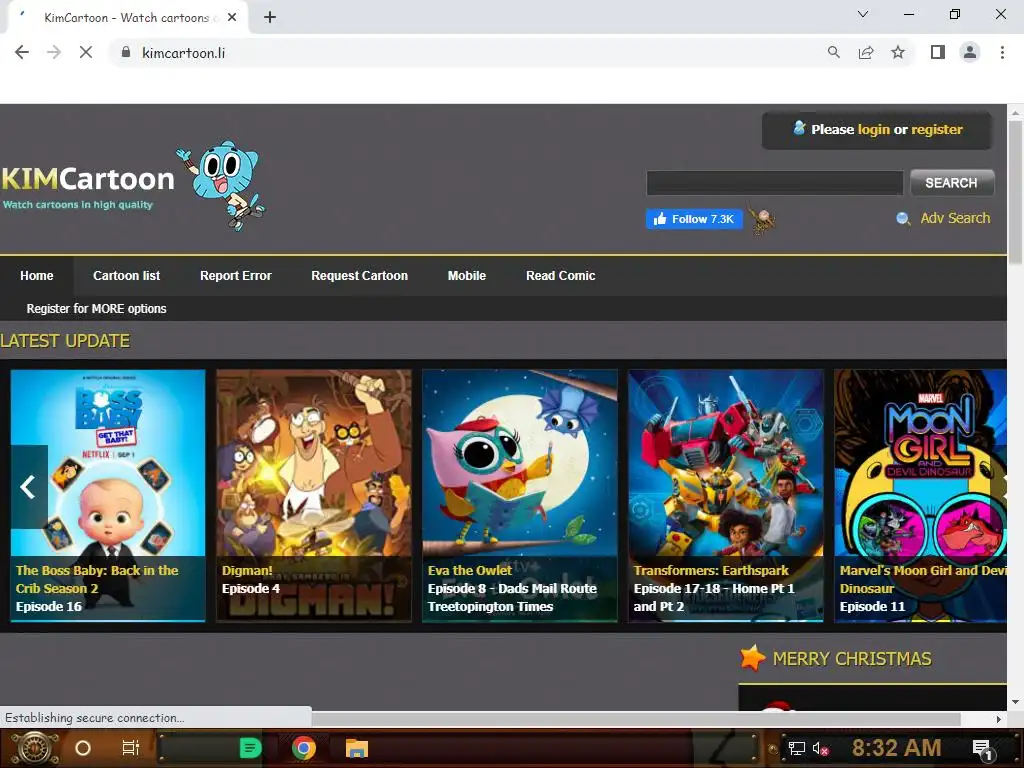The image size is (1024, 768).
Task: Click the scroll down arrow of vertical scrollbar
Action: pos(1015,702)
